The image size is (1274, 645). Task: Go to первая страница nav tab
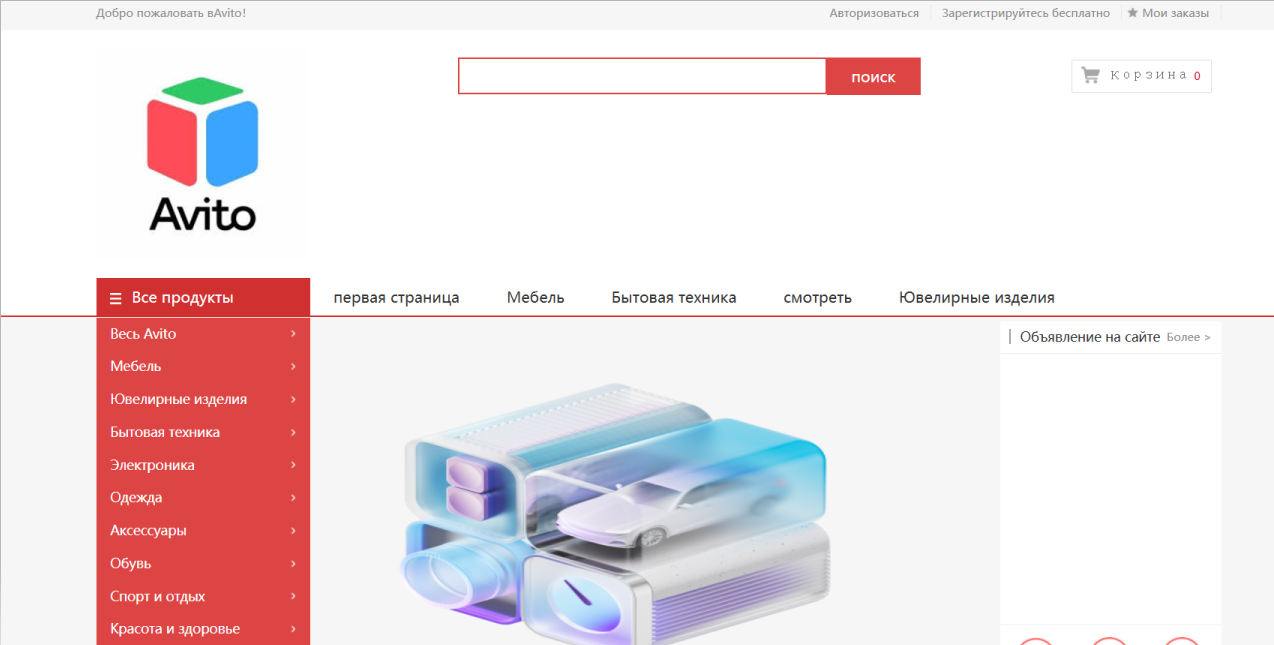click(396, 297)
